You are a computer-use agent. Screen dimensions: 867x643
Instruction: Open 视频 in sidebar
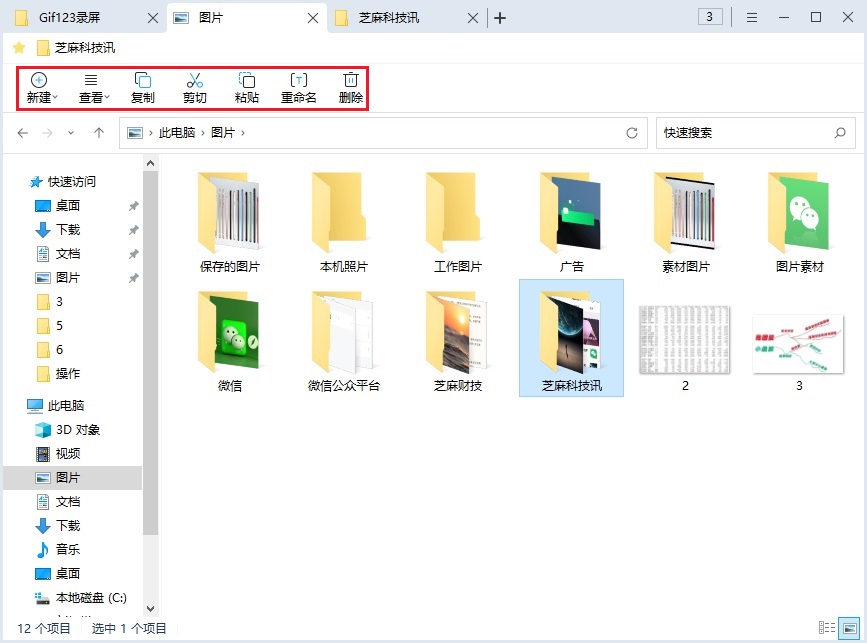[58, 454]
